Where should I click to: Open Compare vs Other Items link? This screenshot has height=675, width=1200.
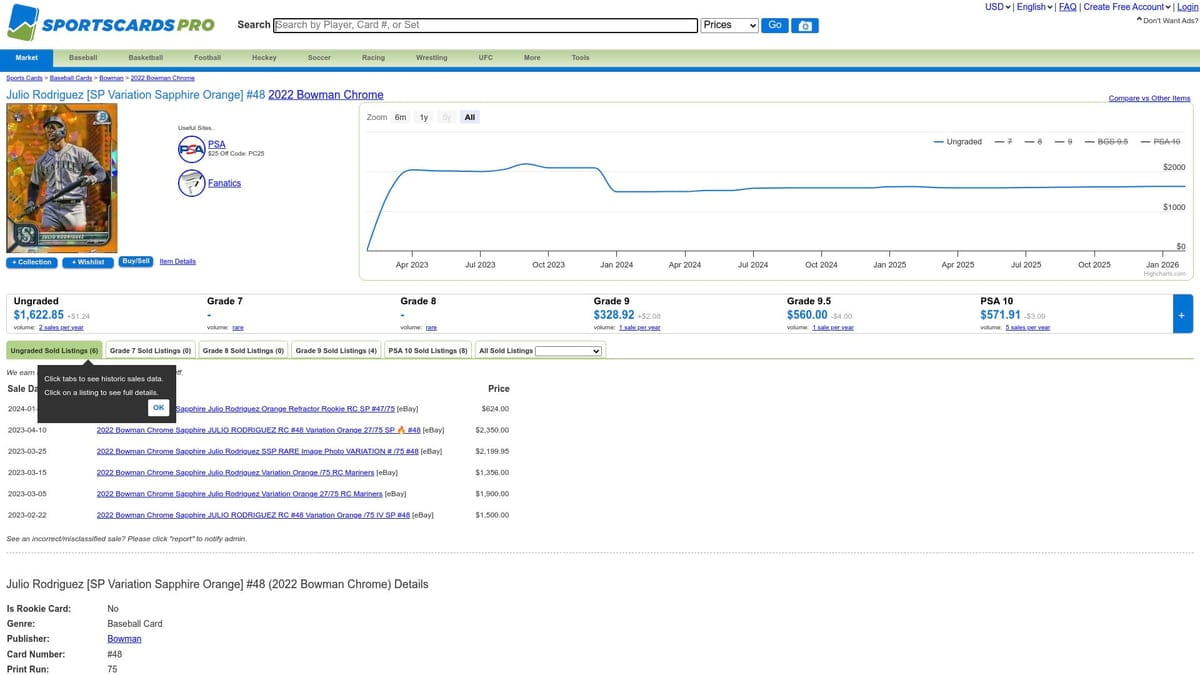coord(1150,98)
